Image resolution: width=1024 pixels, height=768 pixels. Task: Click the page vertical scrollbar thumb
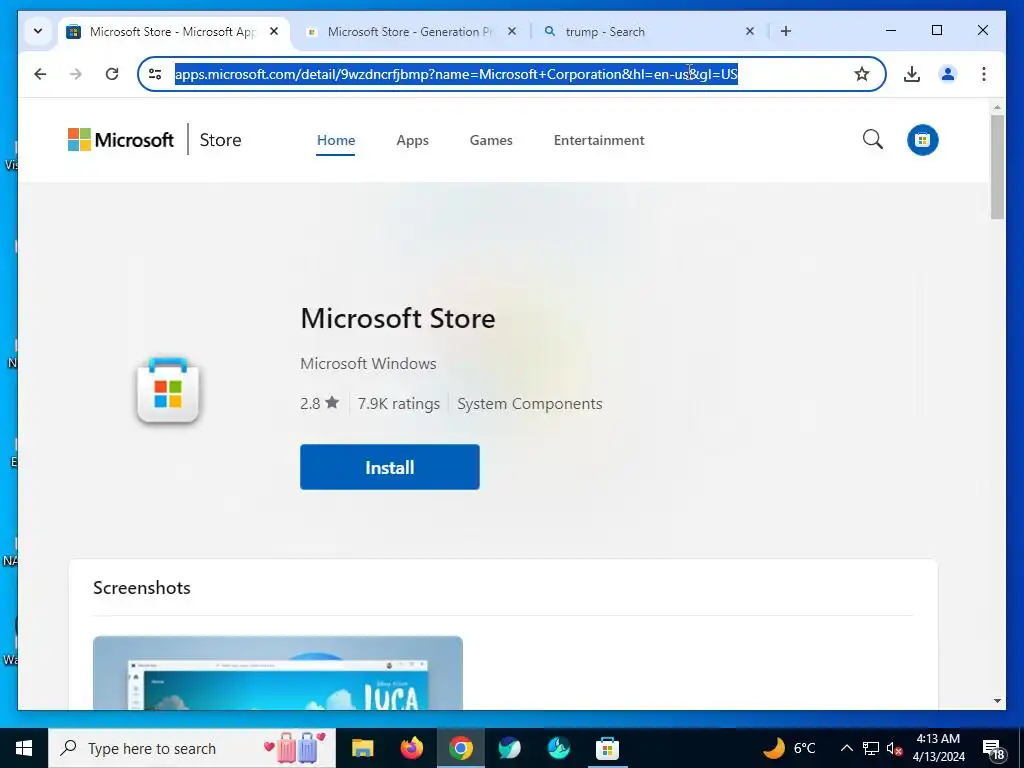click(x=997, y=167)
